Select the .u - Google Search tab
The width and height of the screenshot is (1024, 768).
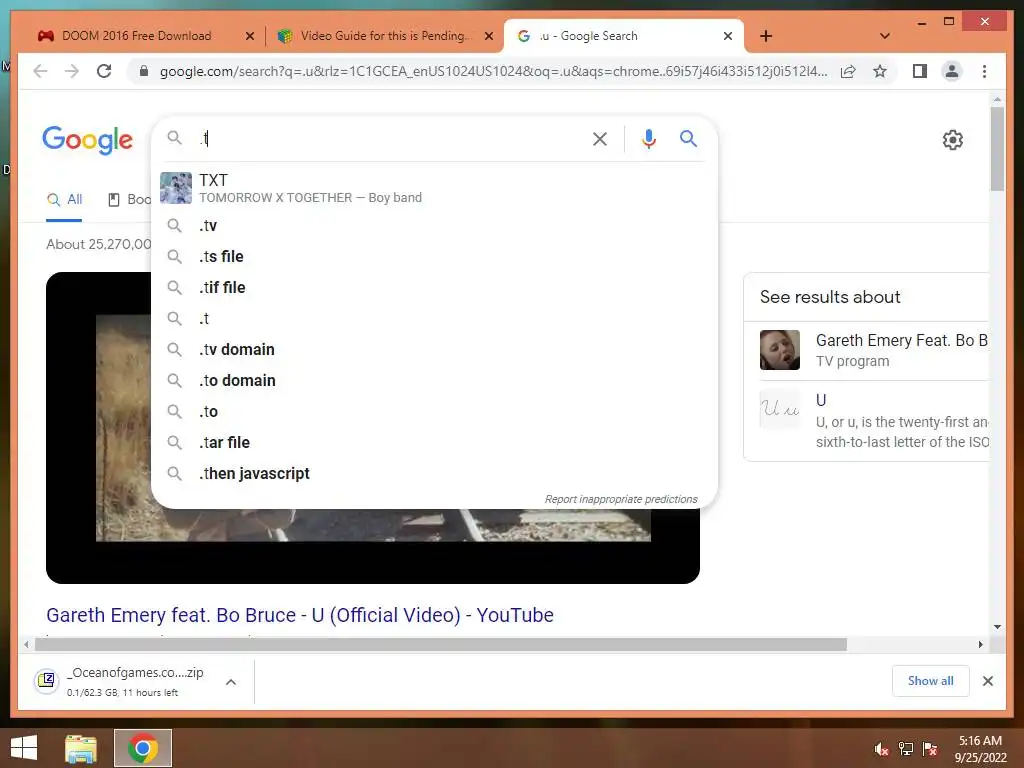click(624, 36)
